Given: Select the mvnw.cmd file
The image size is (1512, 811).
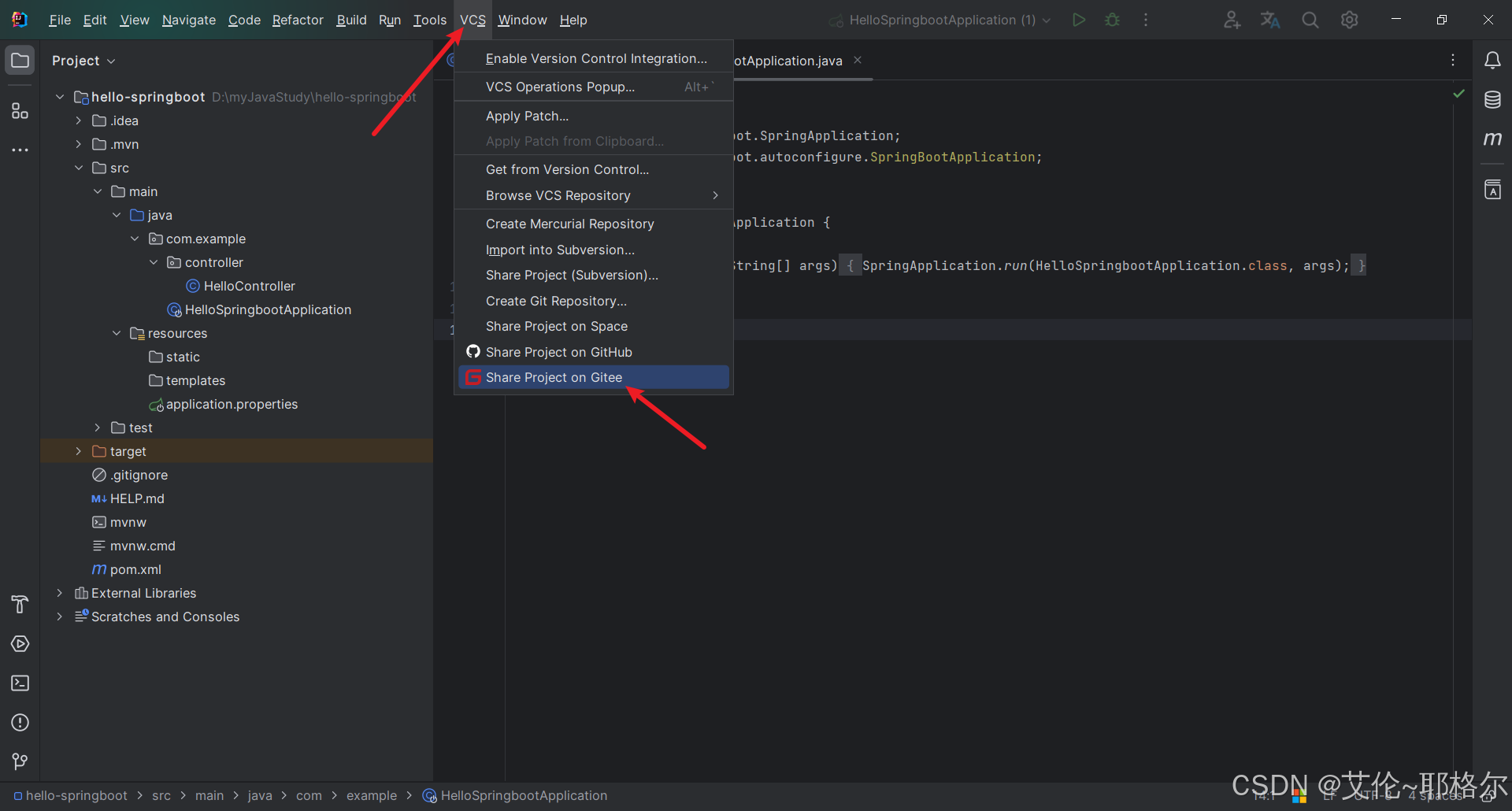Looking at the screenshot, I should (x=134, y=546).
